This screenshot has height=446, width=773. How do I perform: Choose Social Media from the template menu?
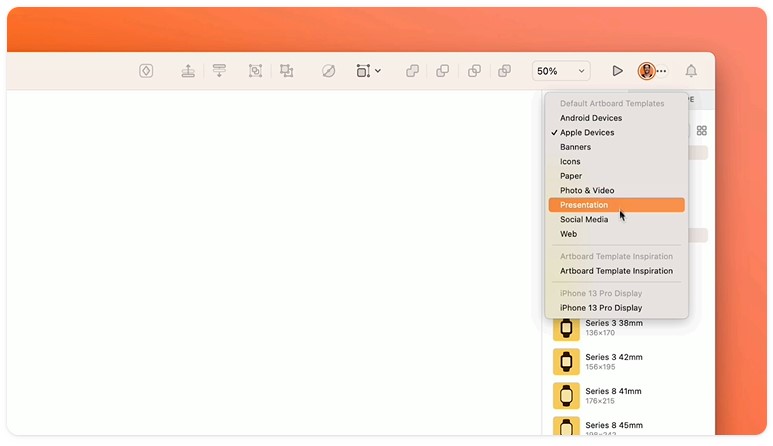pyautogui.click(x=616, y=219)
